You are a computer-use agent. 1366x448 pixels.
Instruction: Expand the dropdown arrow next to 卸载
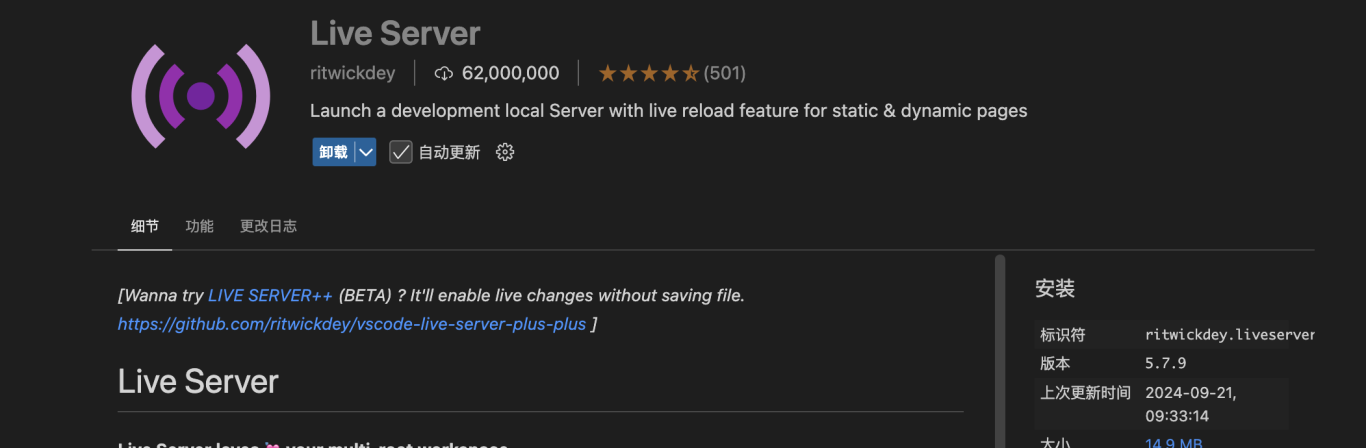click(366, 152)
